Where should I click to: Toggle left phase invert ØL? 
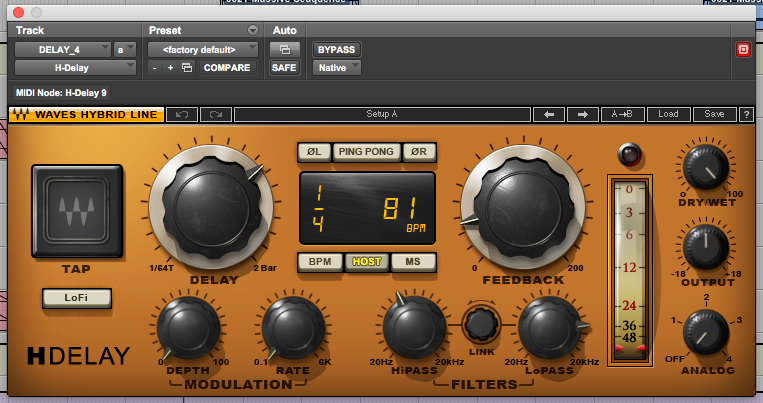tap(314, 152)
